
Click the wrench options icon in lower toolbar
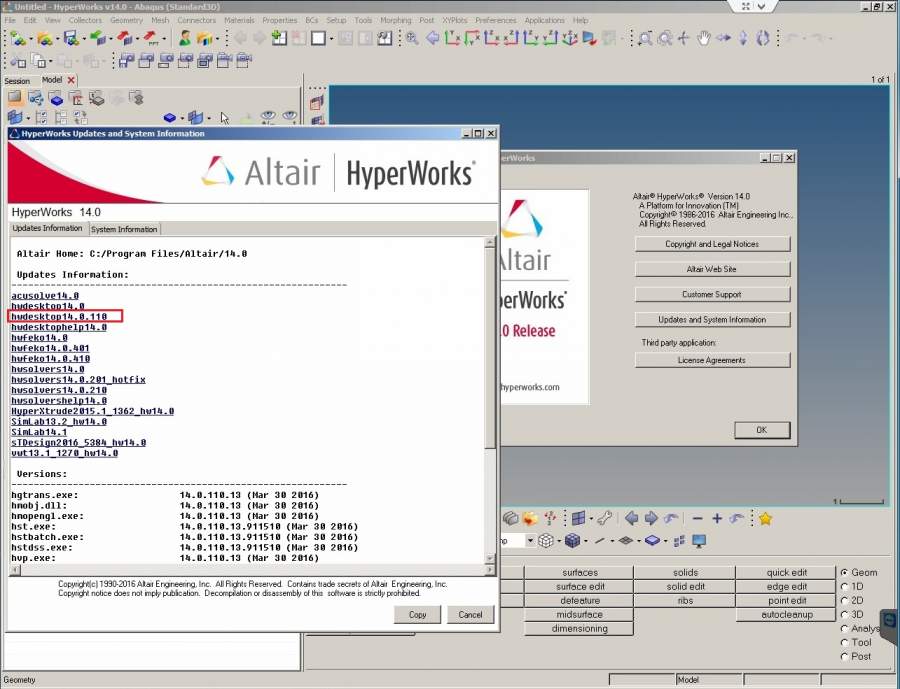604,518
